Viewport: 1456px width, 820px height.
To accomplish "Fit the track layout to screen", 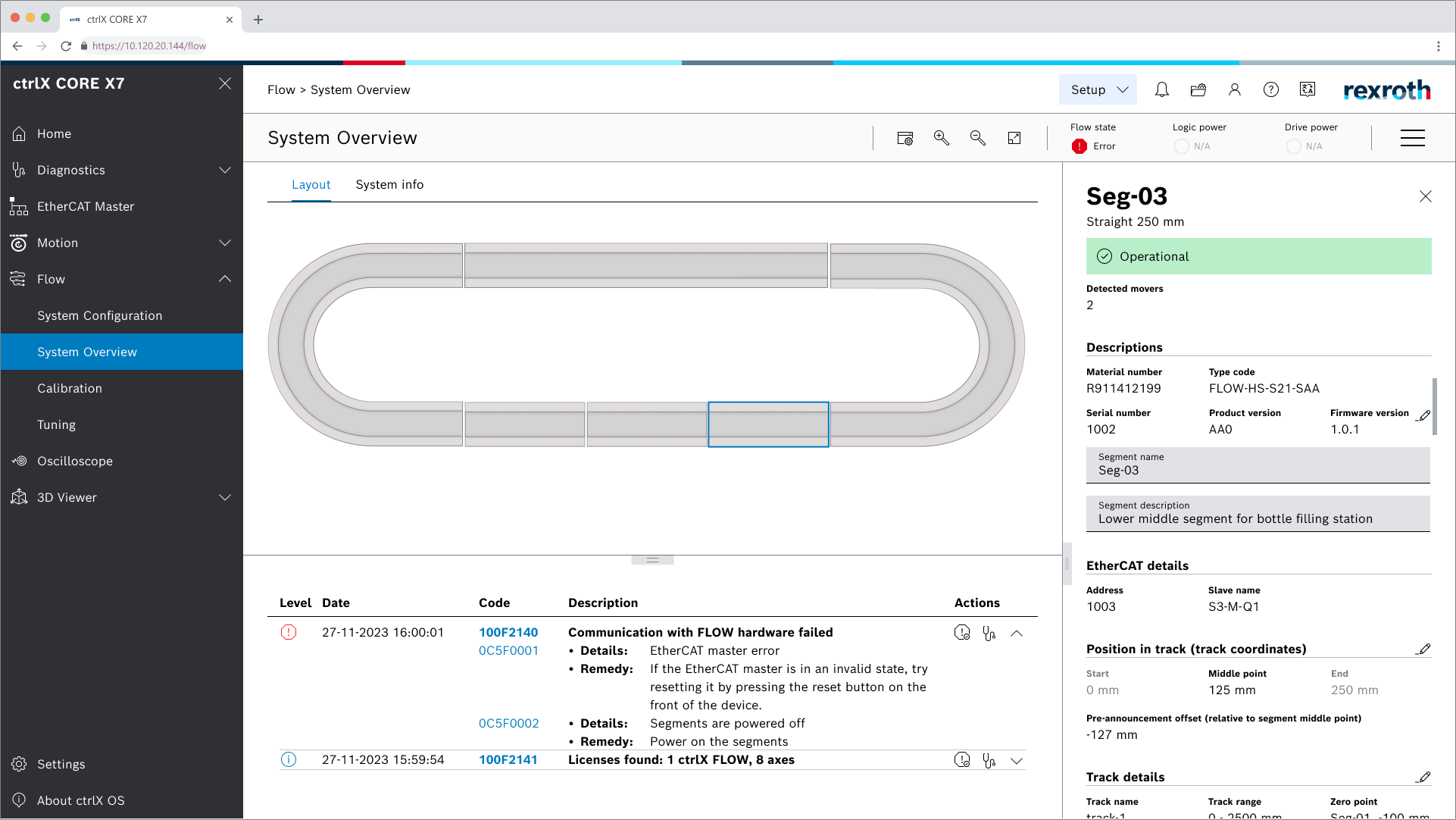I will pos(1014,138).
